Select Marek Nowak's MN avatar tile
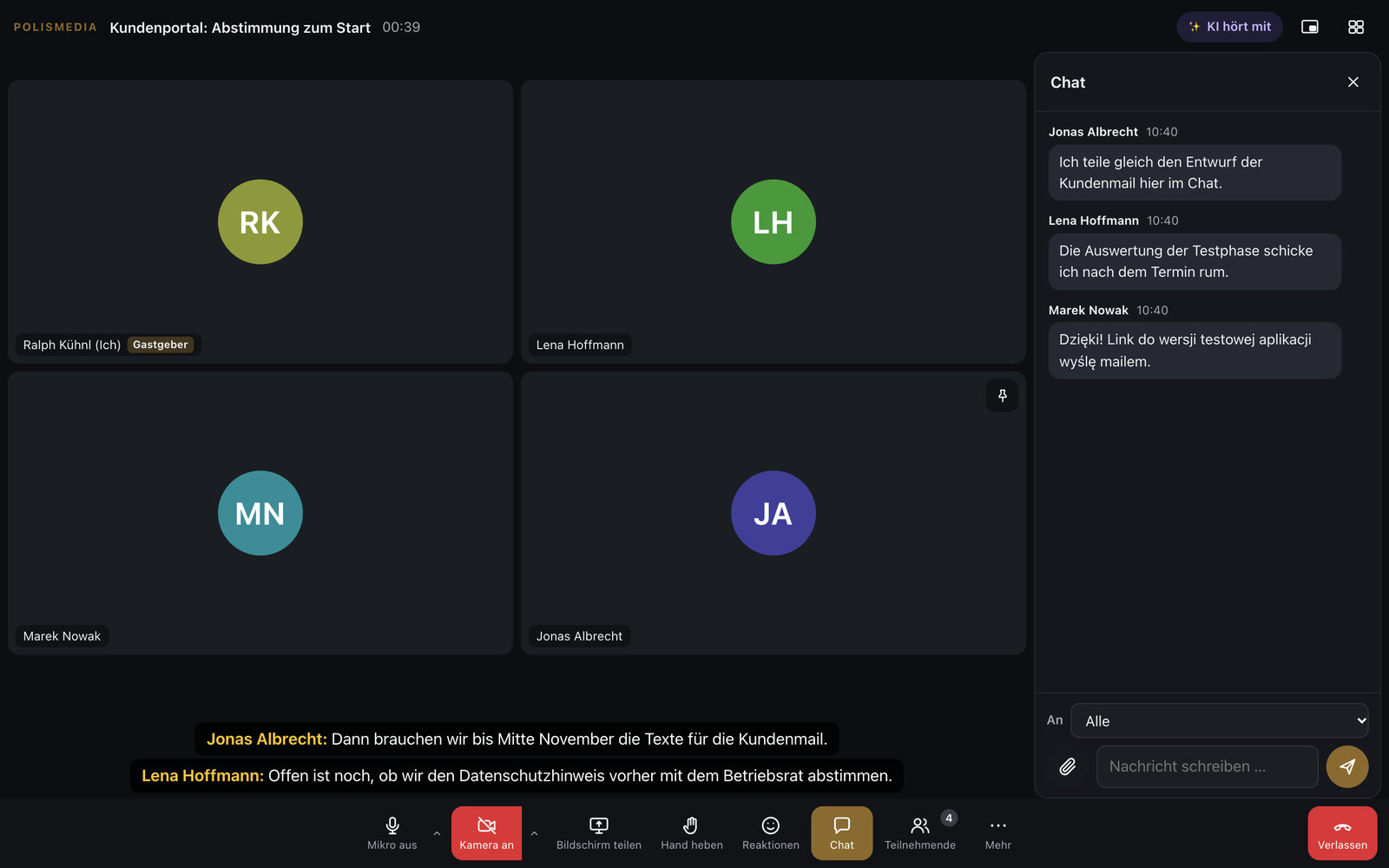The image size is (1389, 868). coord(260,513)
